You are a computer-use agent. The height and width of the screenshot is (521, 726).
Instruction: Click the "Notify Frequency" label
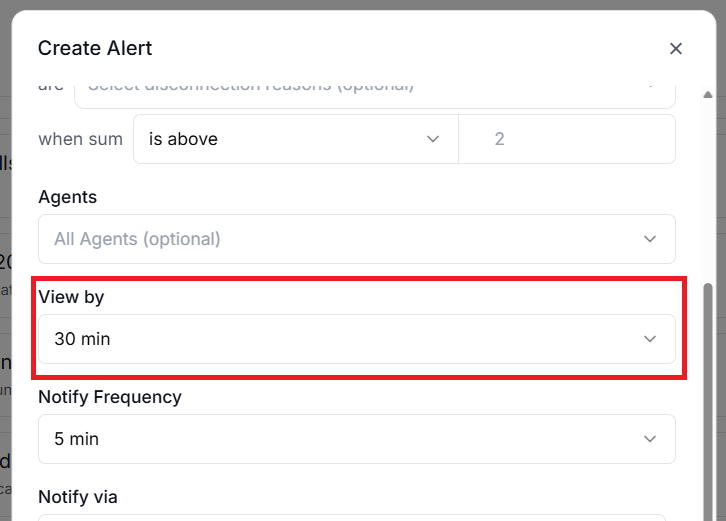pos(110,397)
